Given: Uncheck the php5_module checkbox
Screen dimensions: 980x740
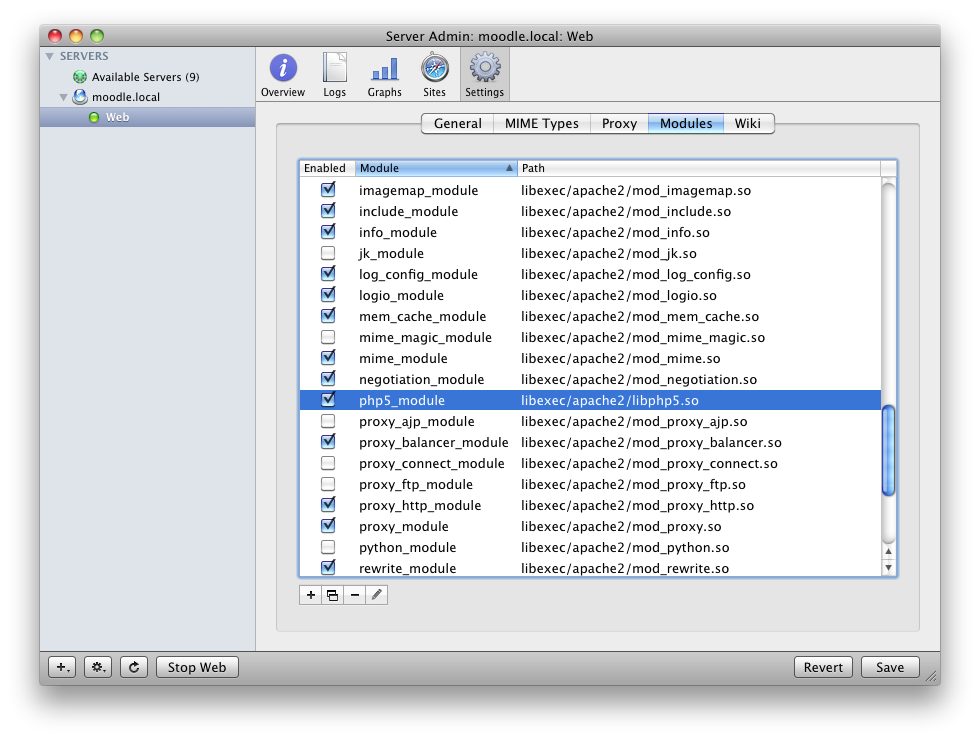Looking at the screenshot, I should click(x=328, y=399).
